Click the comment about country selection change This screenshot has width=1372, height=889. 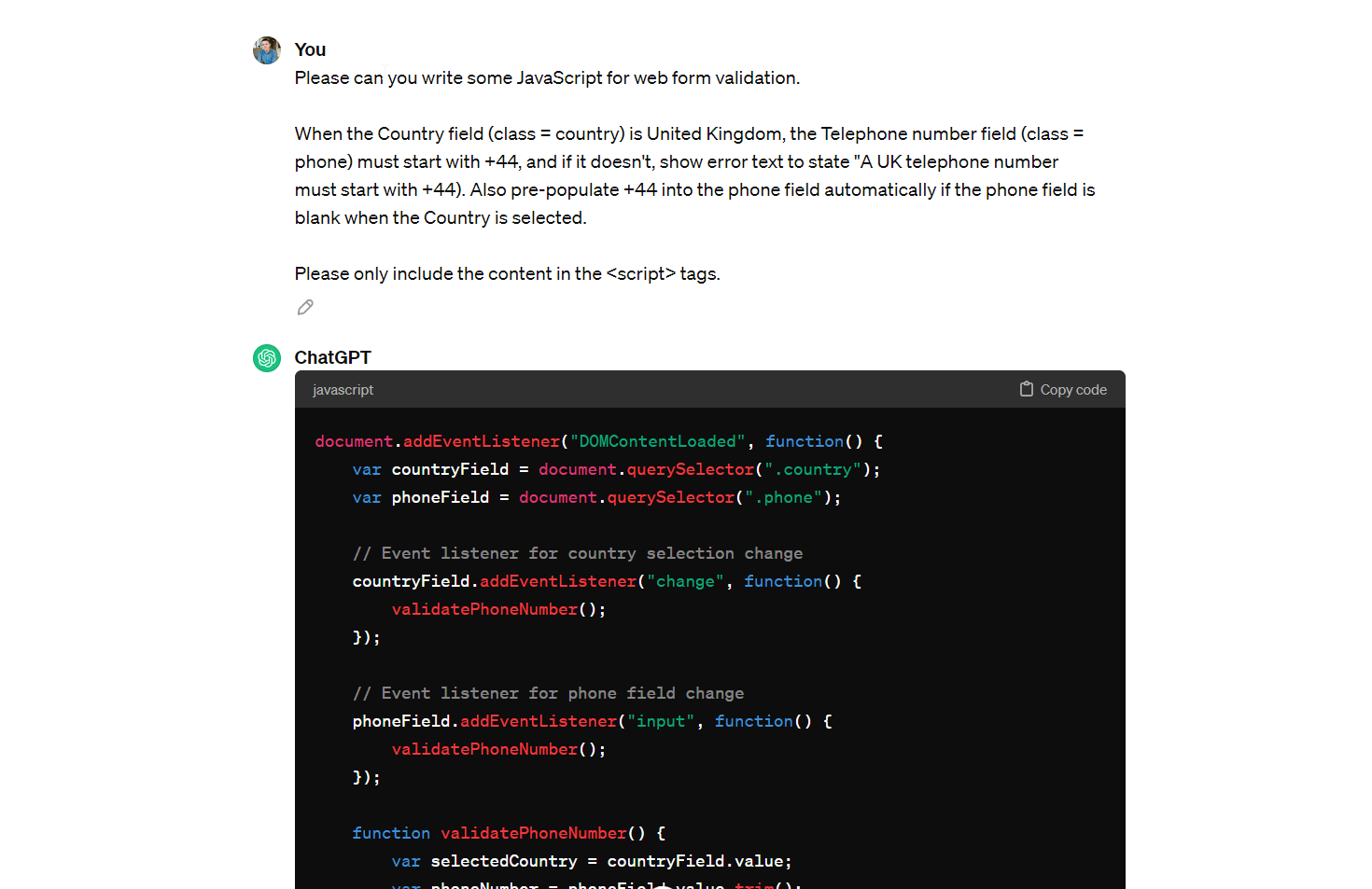[578, 553]
